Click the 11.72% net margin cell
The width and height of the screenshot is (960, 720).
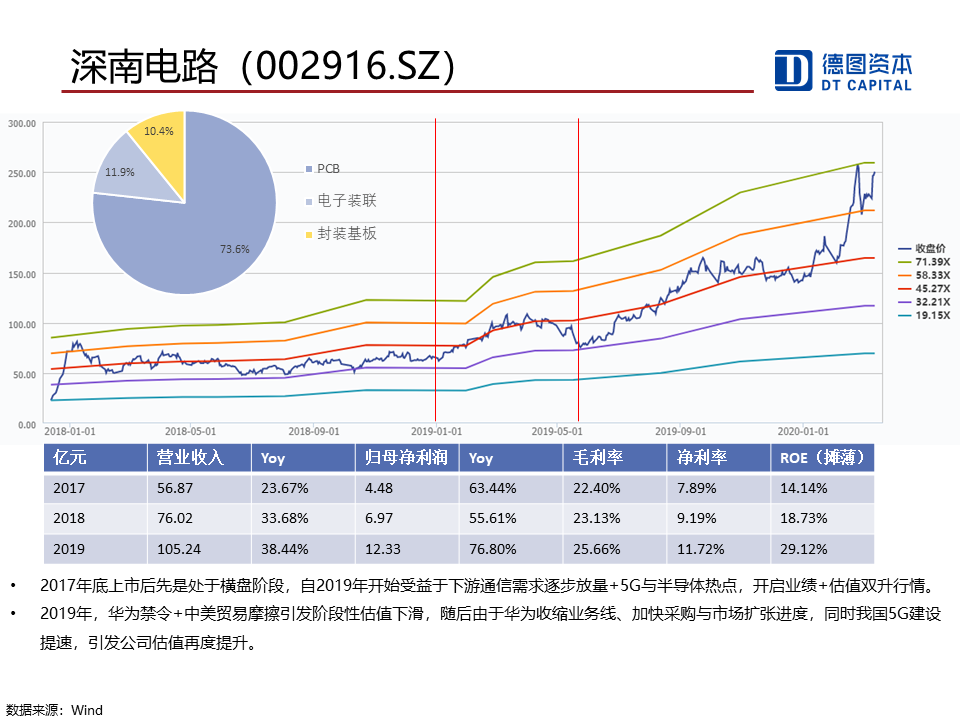(719, 549)
